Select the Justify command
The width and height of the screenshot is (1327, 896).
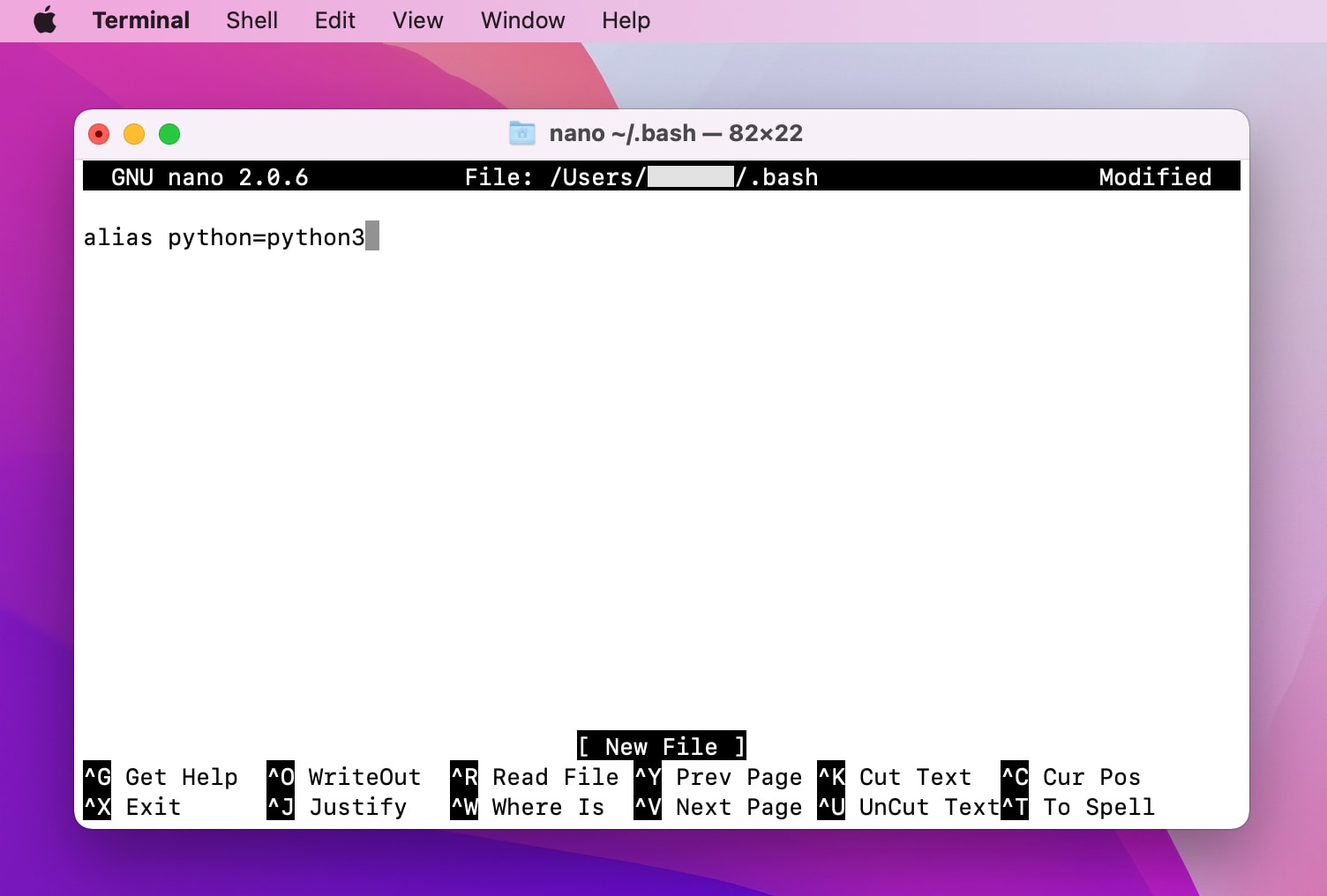(357, 807)
